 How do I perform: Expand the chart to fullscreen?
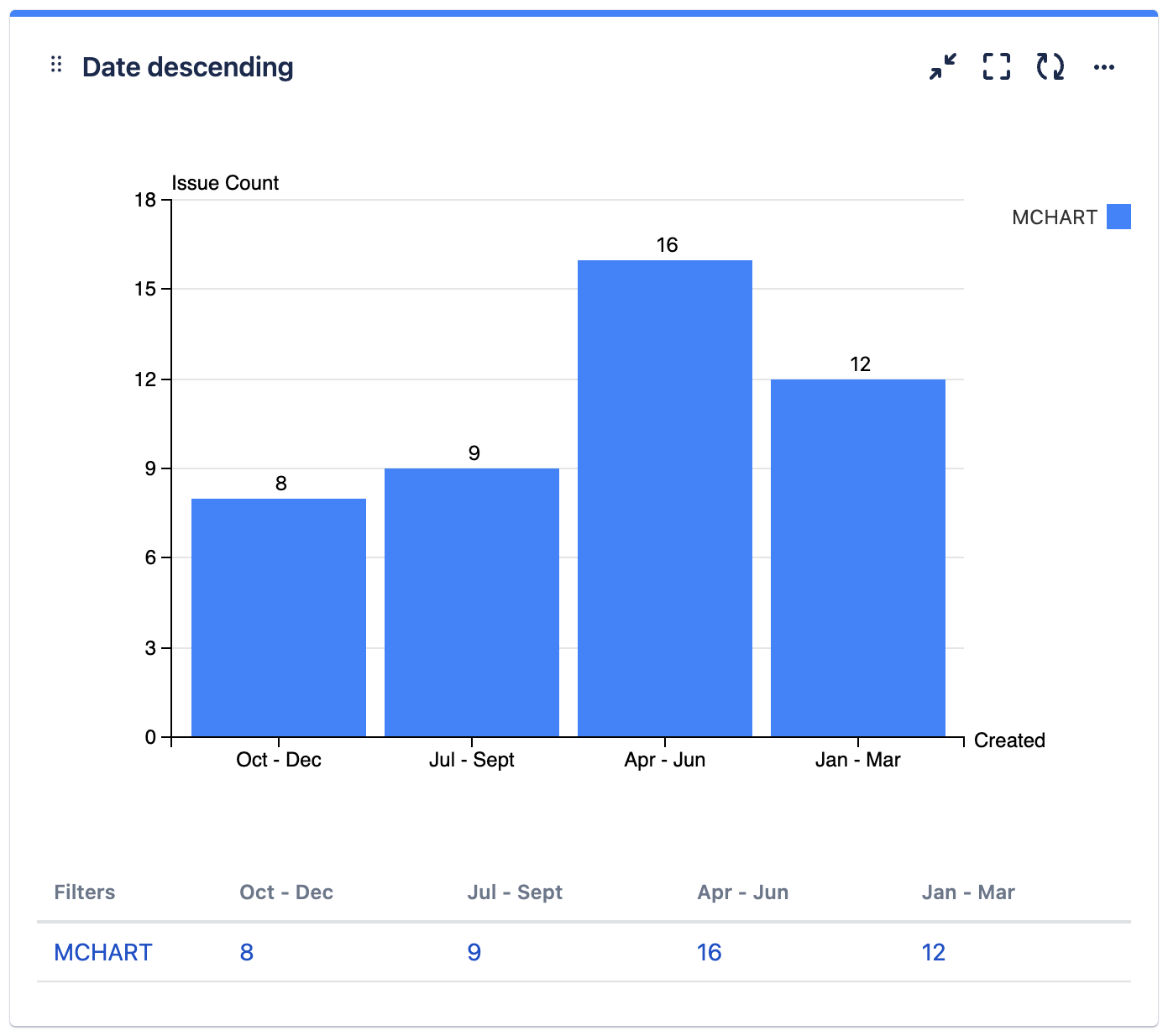[996, 67]
